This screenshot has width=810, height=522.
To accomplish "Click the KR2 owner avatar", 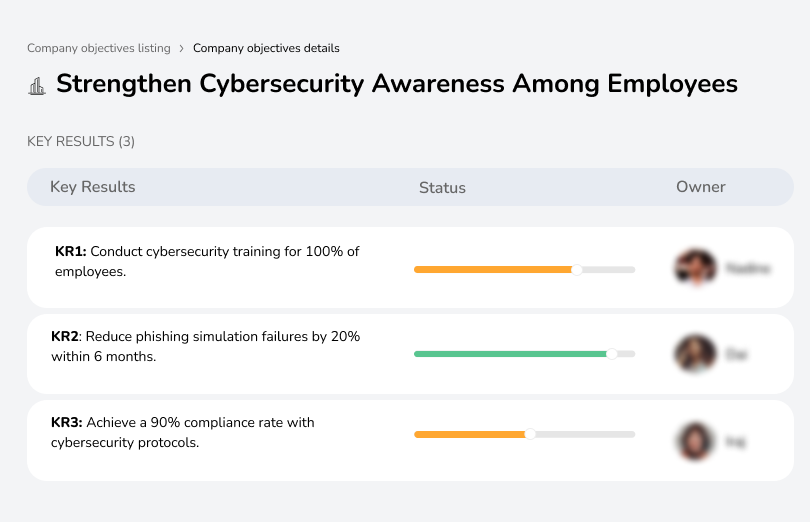I will click(696, 354).
